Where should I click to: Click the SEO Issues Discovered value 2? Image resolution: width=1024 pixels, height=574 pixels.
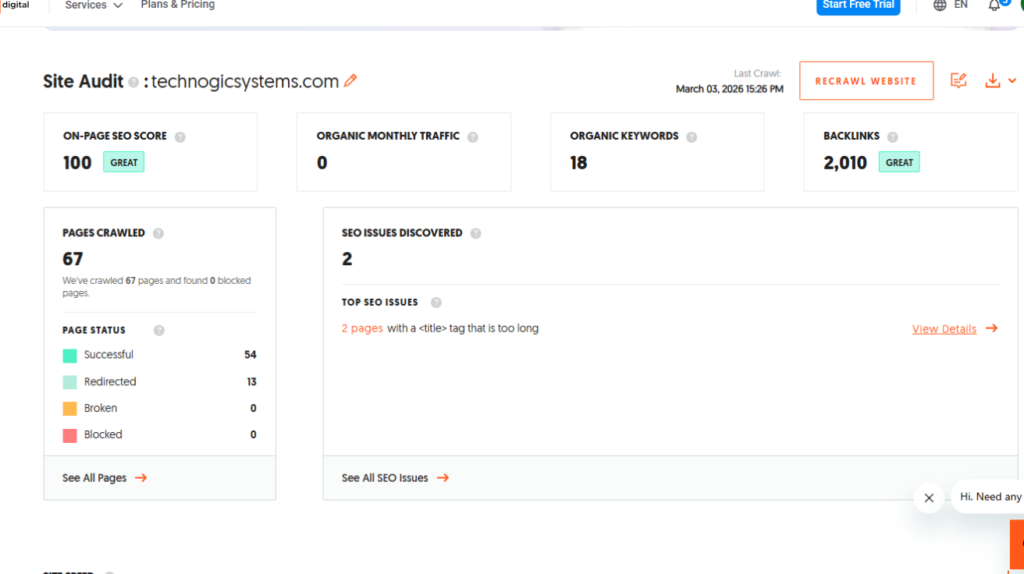347,259
